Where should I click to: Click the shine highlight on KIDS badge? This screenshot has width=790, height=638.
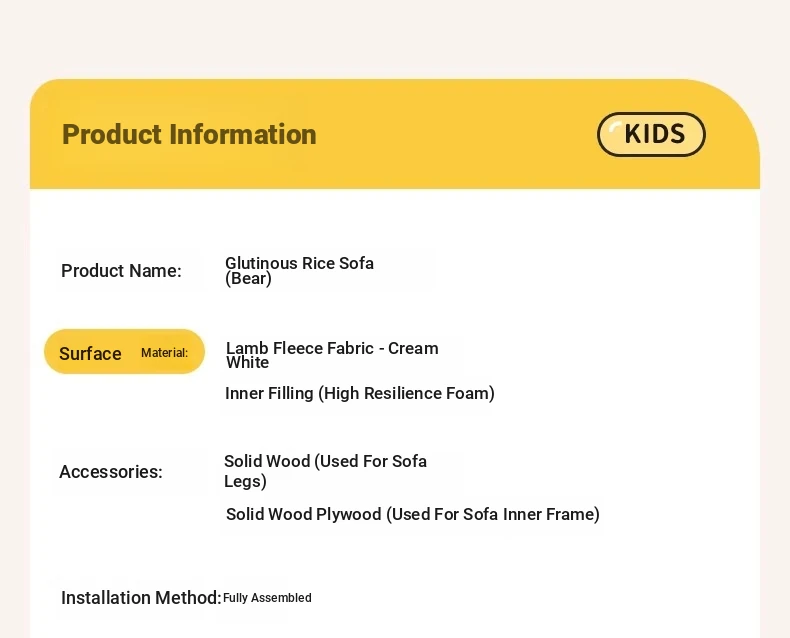[x=614, y=128]
